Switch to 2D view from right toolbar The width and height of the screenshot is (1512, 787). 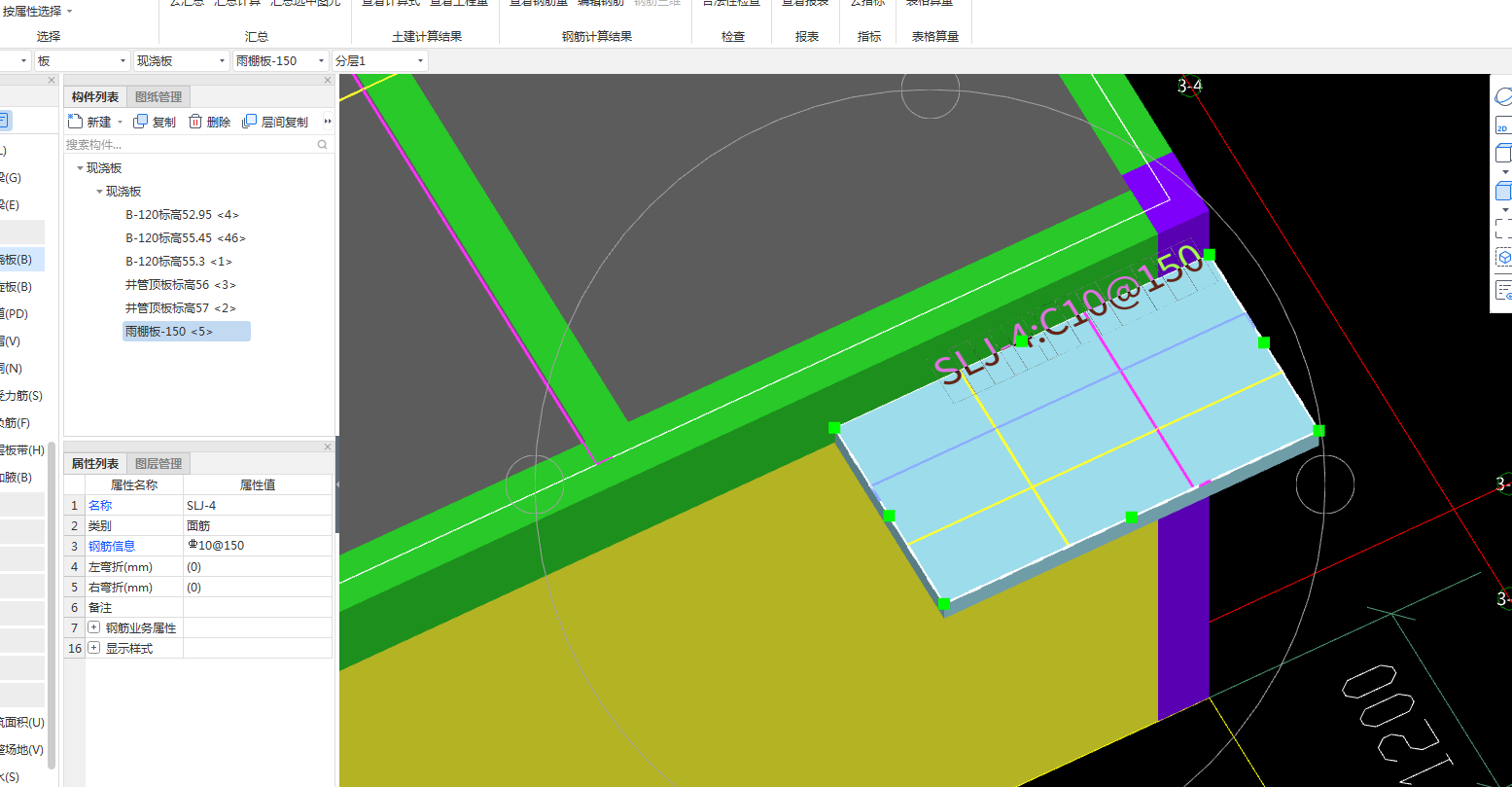(1502, 126)
